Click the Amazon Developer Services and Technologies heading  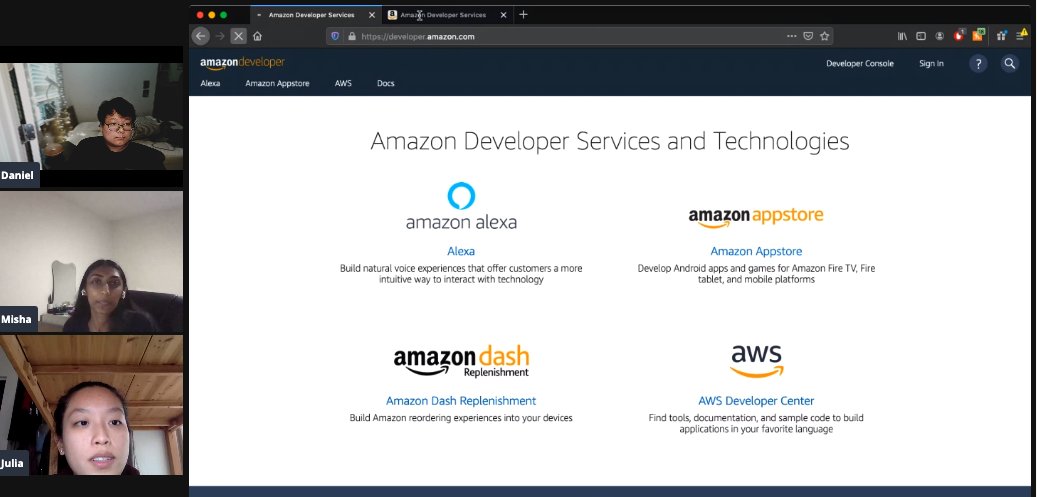coord(609,142)
